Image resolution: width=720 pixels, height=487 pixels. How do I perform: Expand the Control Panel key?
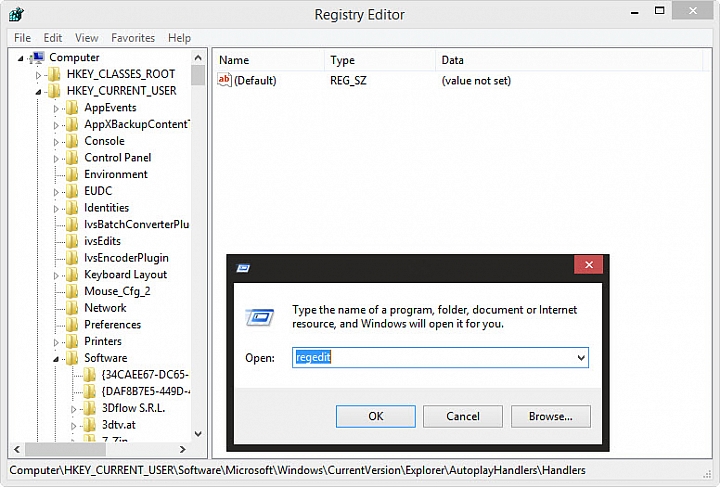[x=56, y=159]
